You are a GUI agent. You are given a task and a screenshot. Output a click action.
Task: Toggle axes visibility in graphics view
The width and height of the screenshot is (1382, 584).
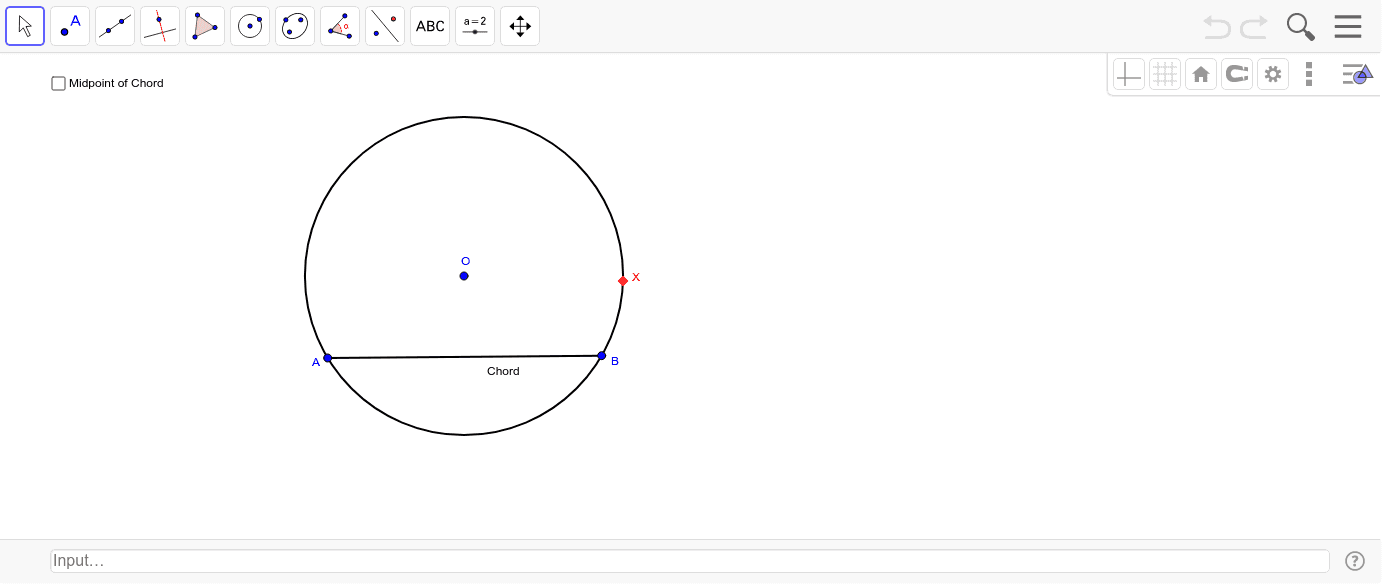(x=1129, y=74)
